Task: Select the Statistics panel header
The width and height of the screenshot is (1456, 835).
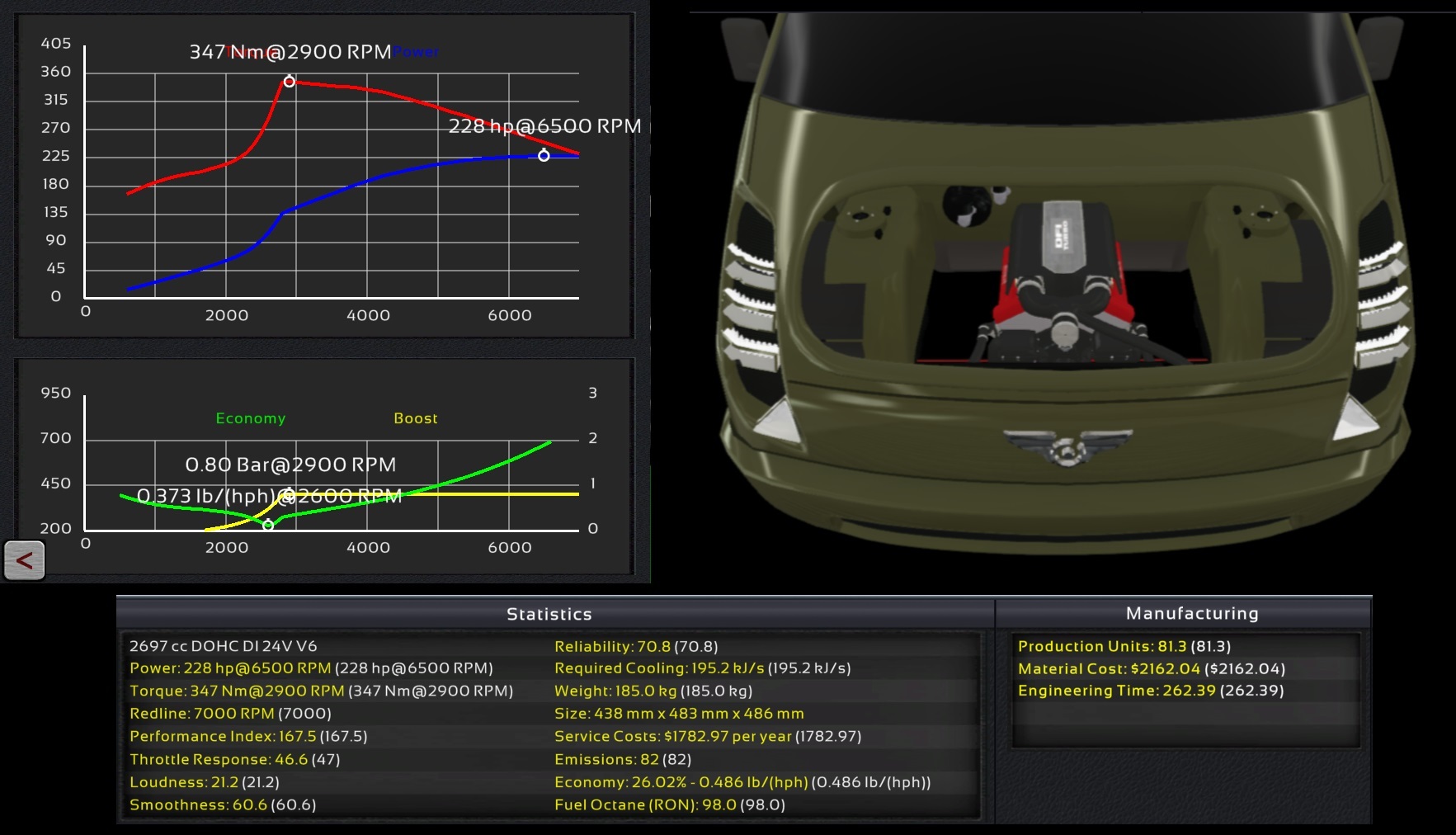Action: [x=549, y=614]
